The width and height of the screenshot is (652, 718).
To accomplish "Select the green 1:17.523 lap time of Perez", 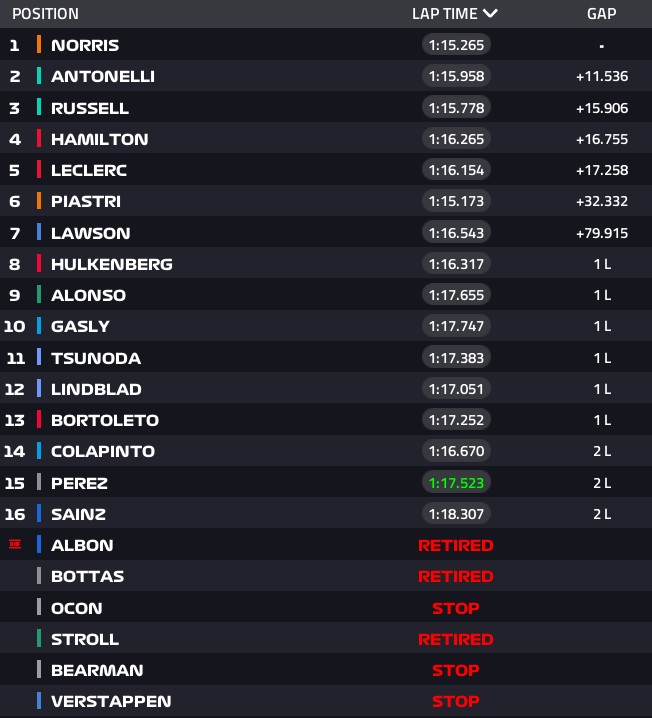I will pyautogui.click(x=456, y=483).
